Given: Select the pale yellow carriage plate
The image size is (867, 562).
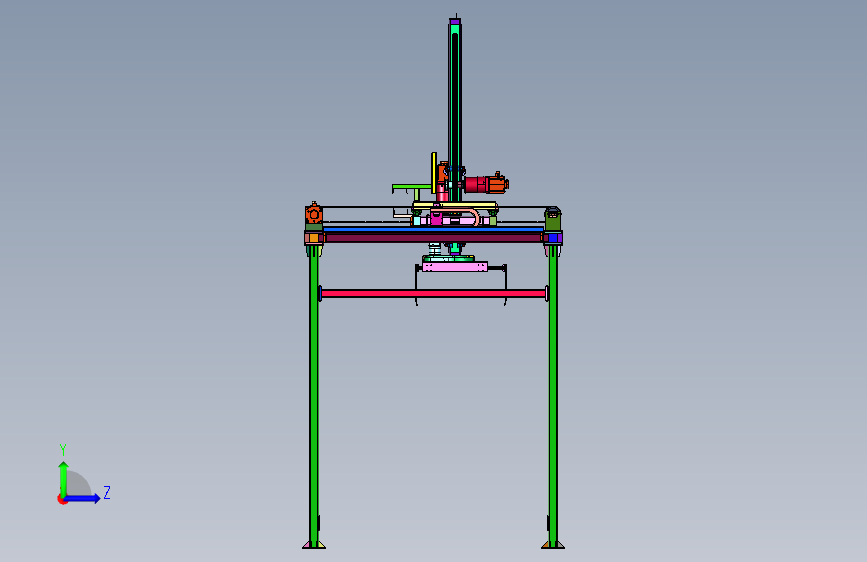Looking at the screenshot, I should (455, 206).
